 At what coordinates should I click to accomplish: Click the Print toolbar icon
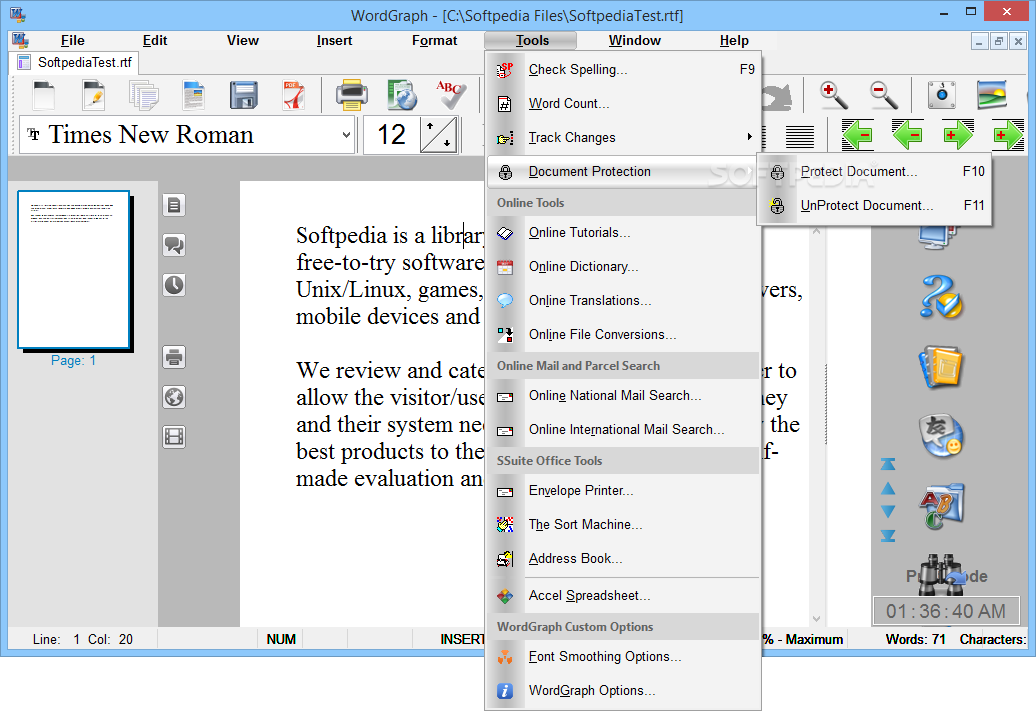pyautogui.click(x=352, y=94)
